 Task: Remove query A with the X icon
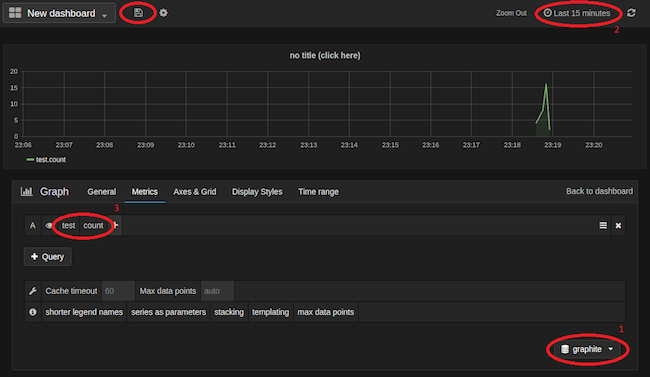(x=618, y=226)
